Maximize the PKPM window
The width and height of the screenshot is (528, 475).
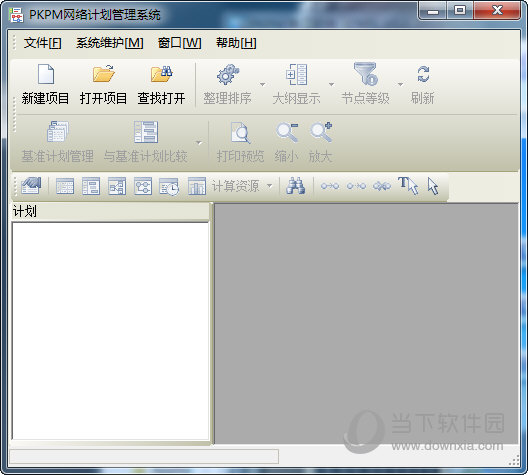coord(460,11)
